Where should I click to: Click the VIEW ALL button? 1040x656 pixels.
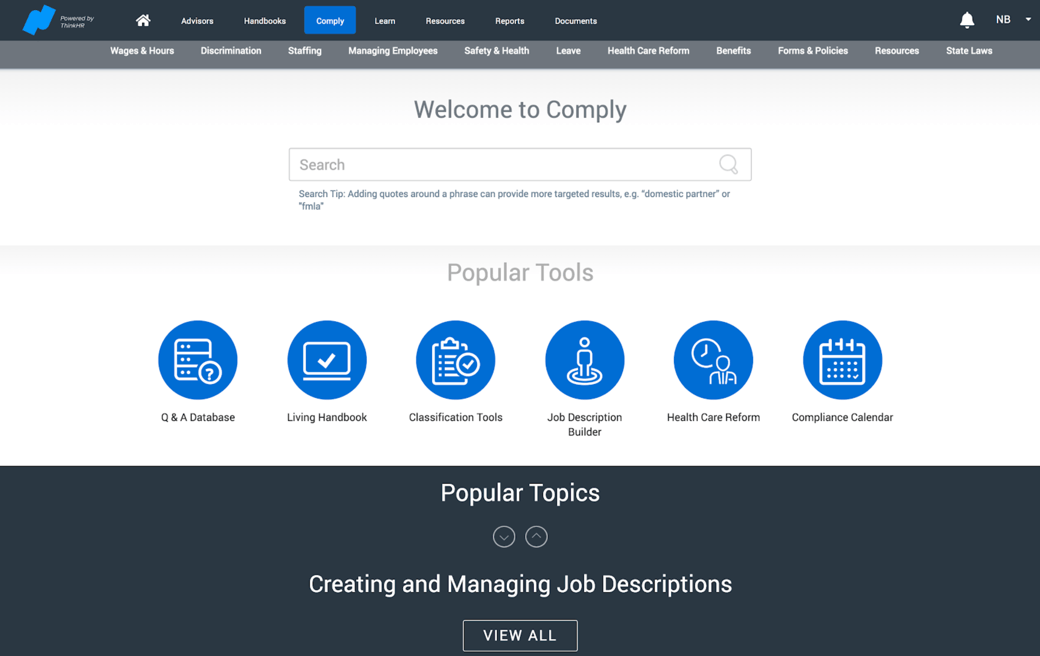[x=520, y=635]
